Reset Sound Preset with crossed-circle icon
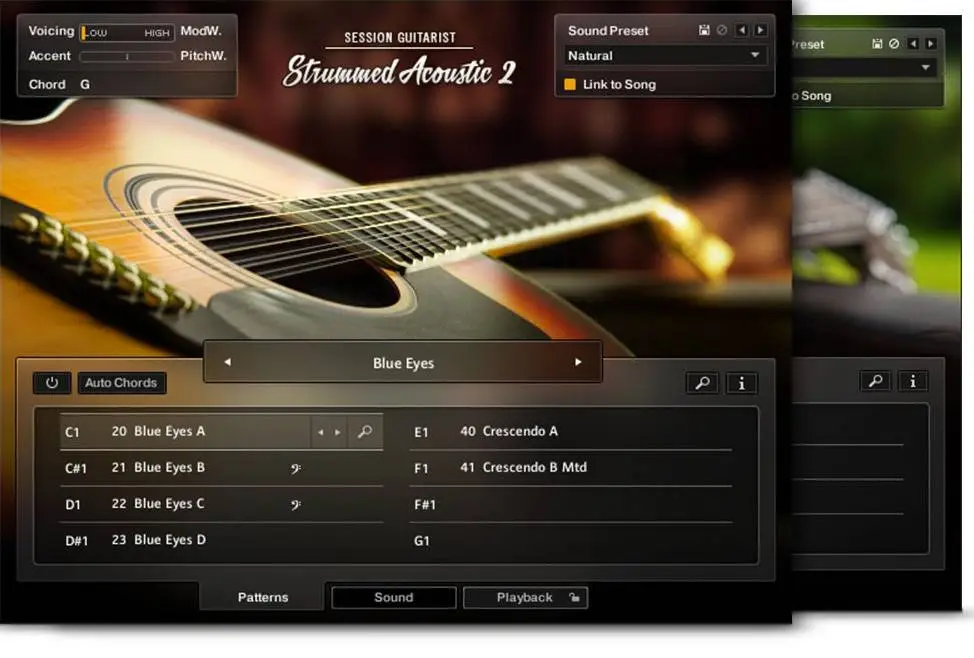This screenshot has width=974, height=658. tap(722, 30)
